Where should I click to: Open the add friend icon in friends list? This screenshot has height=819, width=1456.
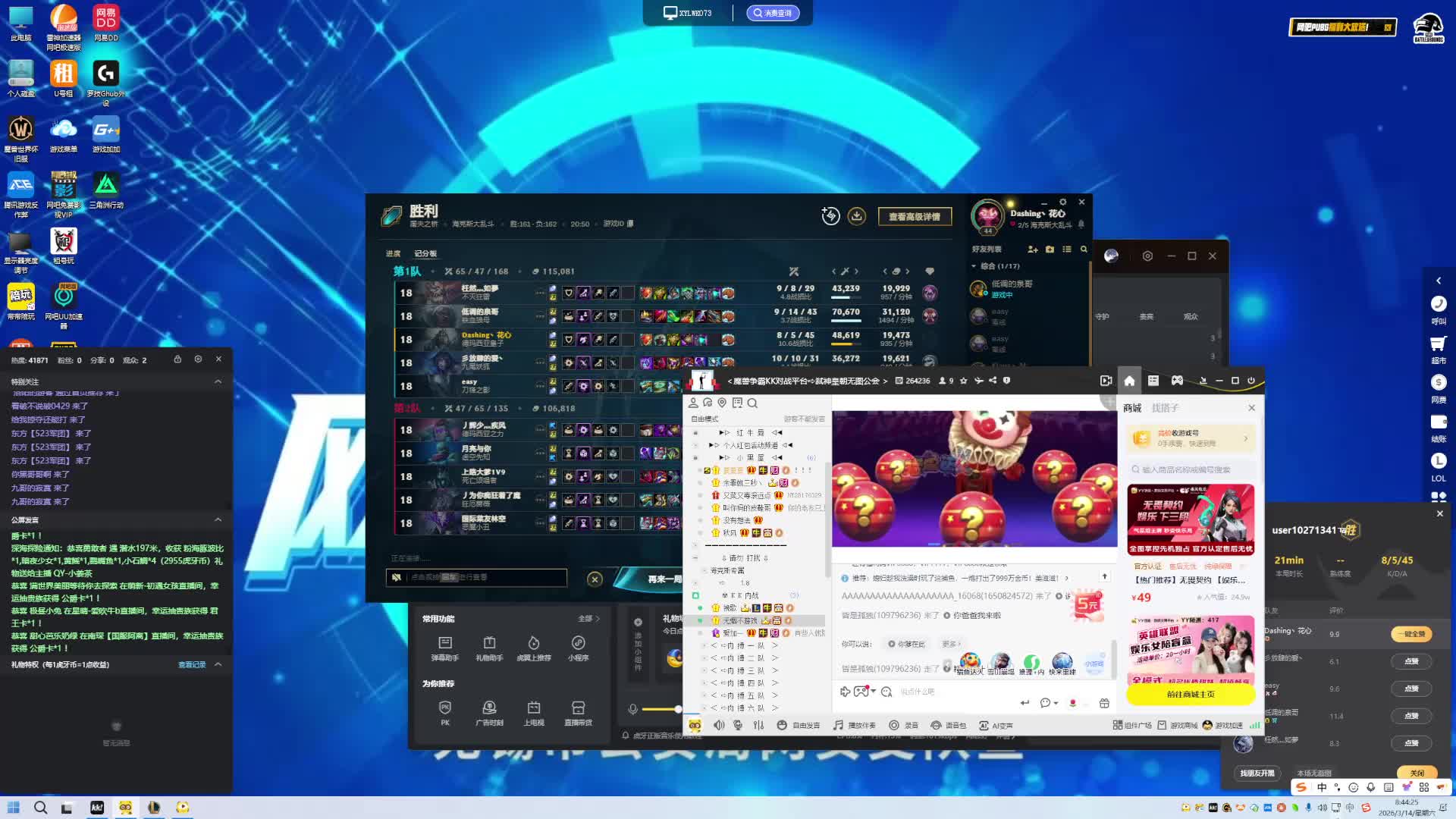[x=1032, y=249]
